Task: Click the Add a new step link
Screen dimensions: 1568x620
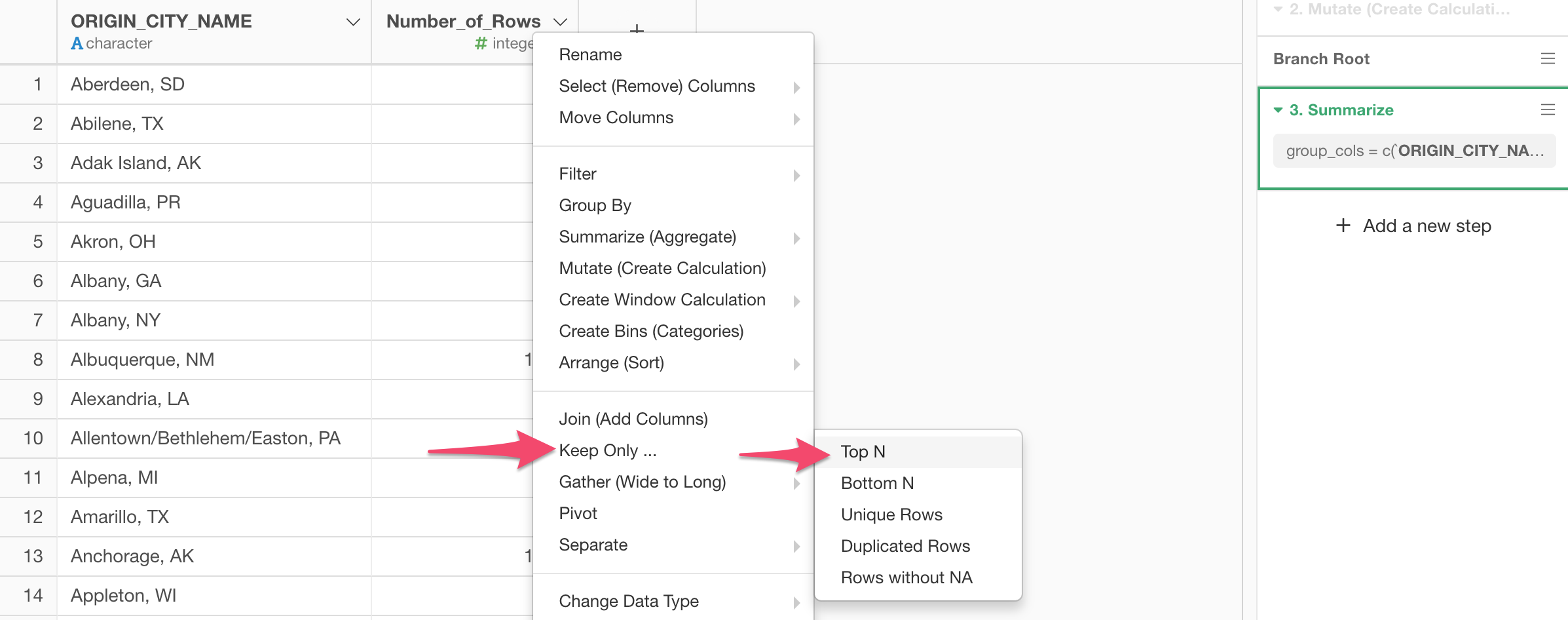Action: tap(1427, 225)
